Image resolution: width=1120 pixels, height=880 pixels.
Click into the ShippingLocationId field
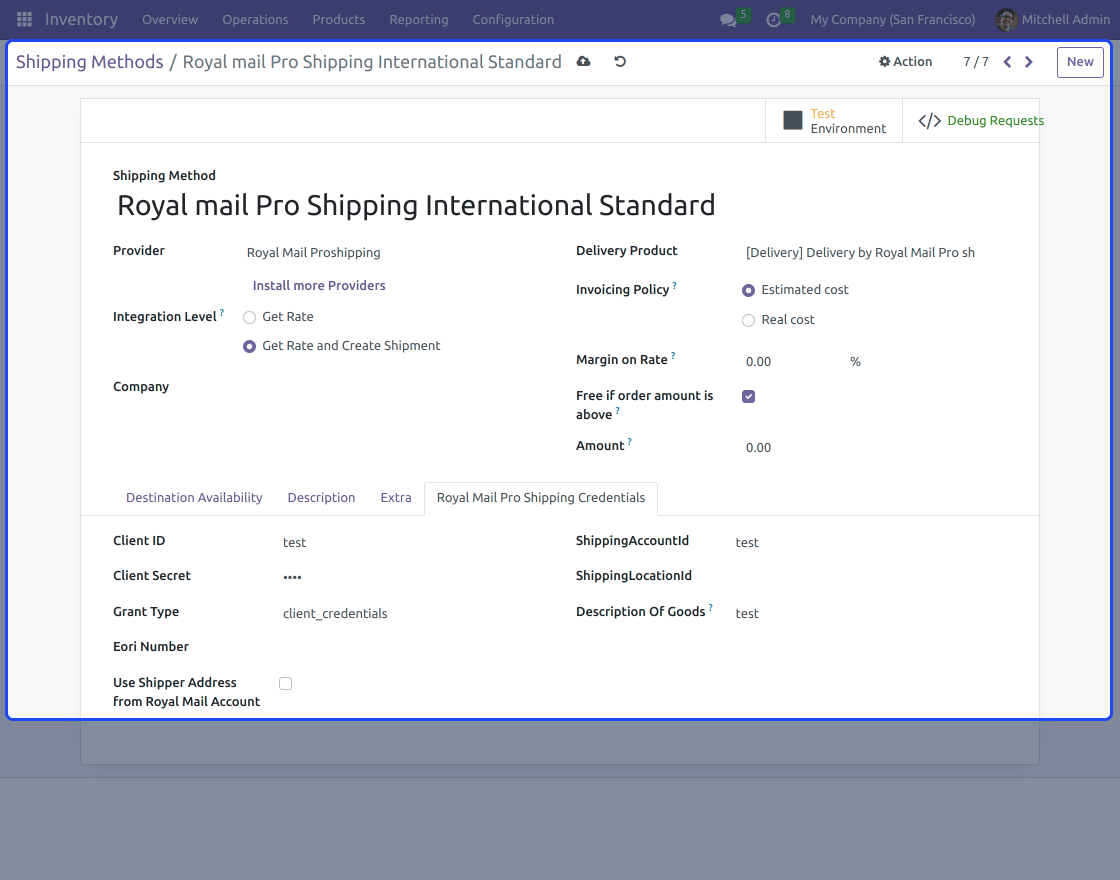point(871,576)
